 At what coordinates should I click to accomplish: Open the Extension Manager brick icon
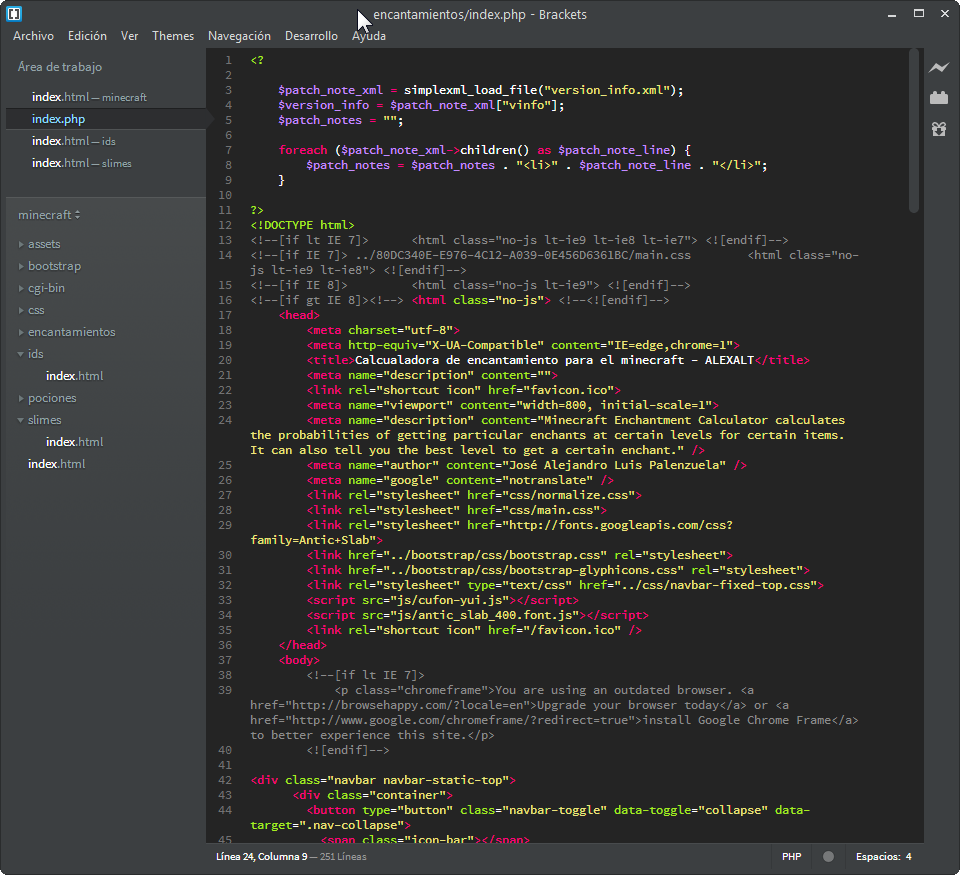coord(939,98)
